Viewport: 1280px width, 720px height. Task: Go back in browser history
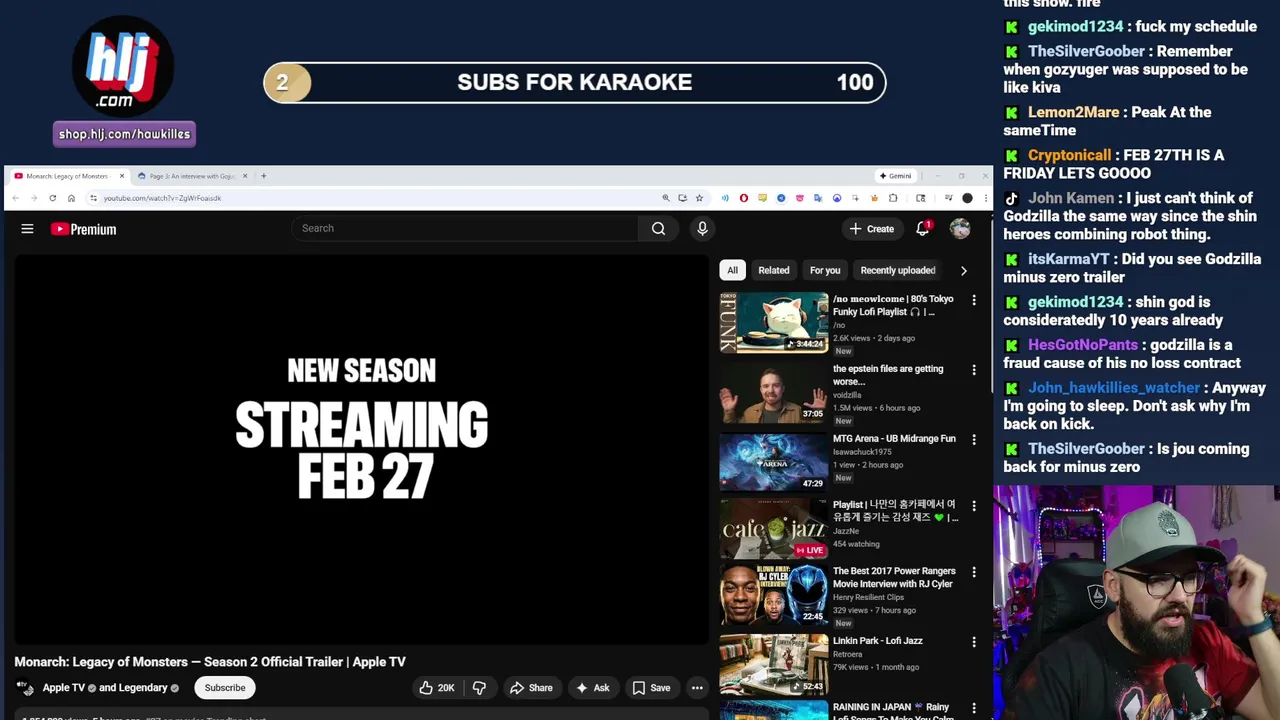(x=16, y=198)
